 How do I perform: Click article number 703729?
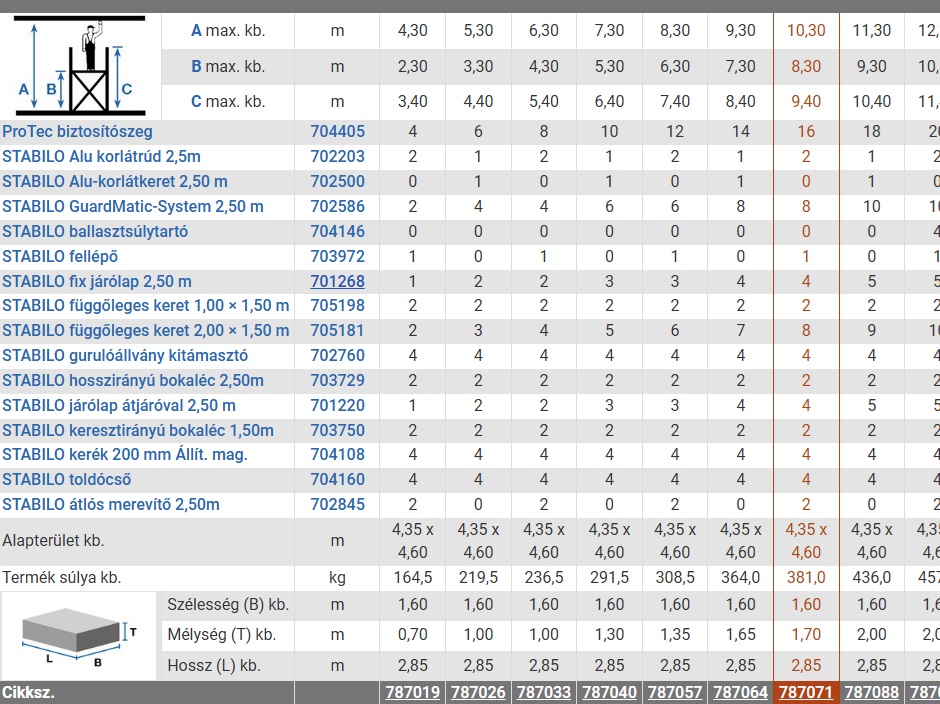(338, 380)
